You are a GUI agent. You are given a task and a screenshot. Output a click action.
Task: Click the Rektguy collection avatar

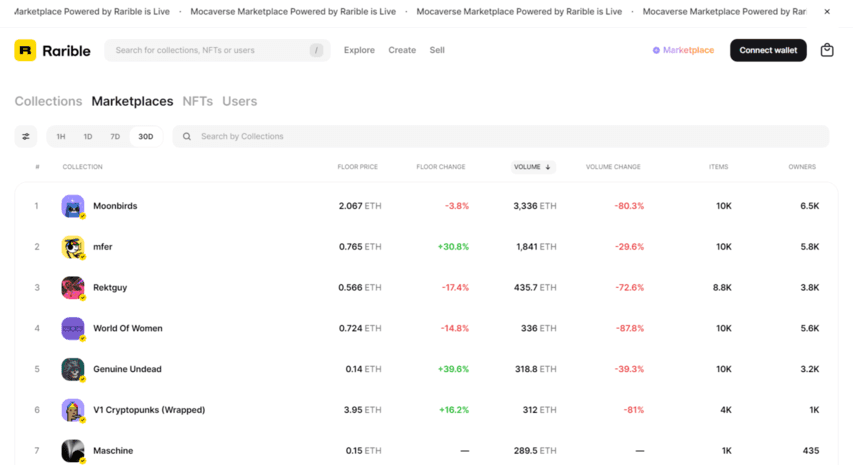click(73, 288)
